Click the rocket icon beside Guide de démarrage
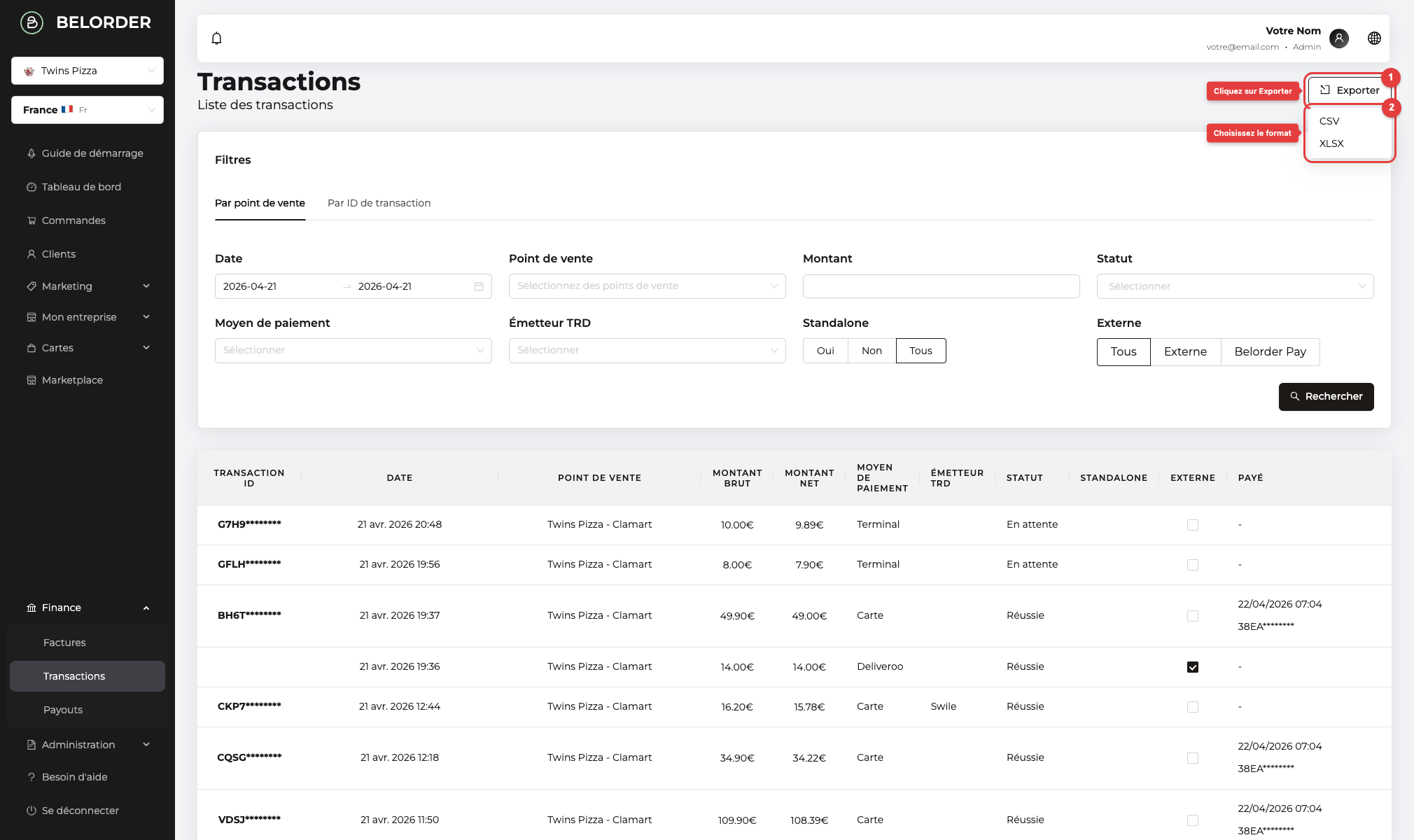Image resolution: width=1414 pixels, height=840 pixels. [31, 153]
